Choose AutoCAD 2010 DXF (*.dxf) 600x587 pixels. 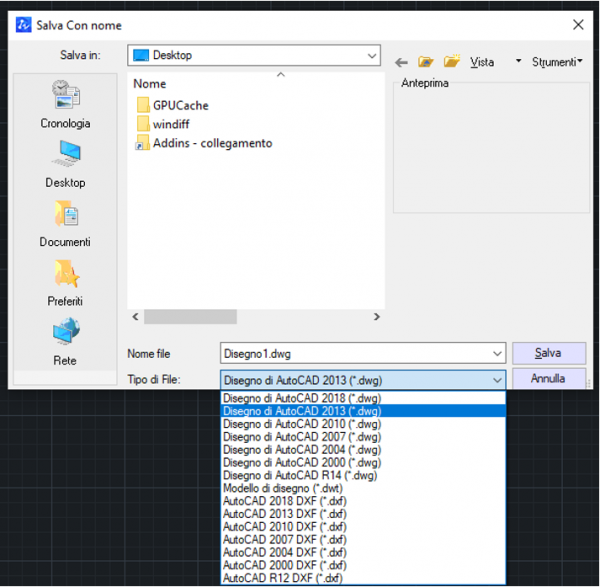point(363,527)
